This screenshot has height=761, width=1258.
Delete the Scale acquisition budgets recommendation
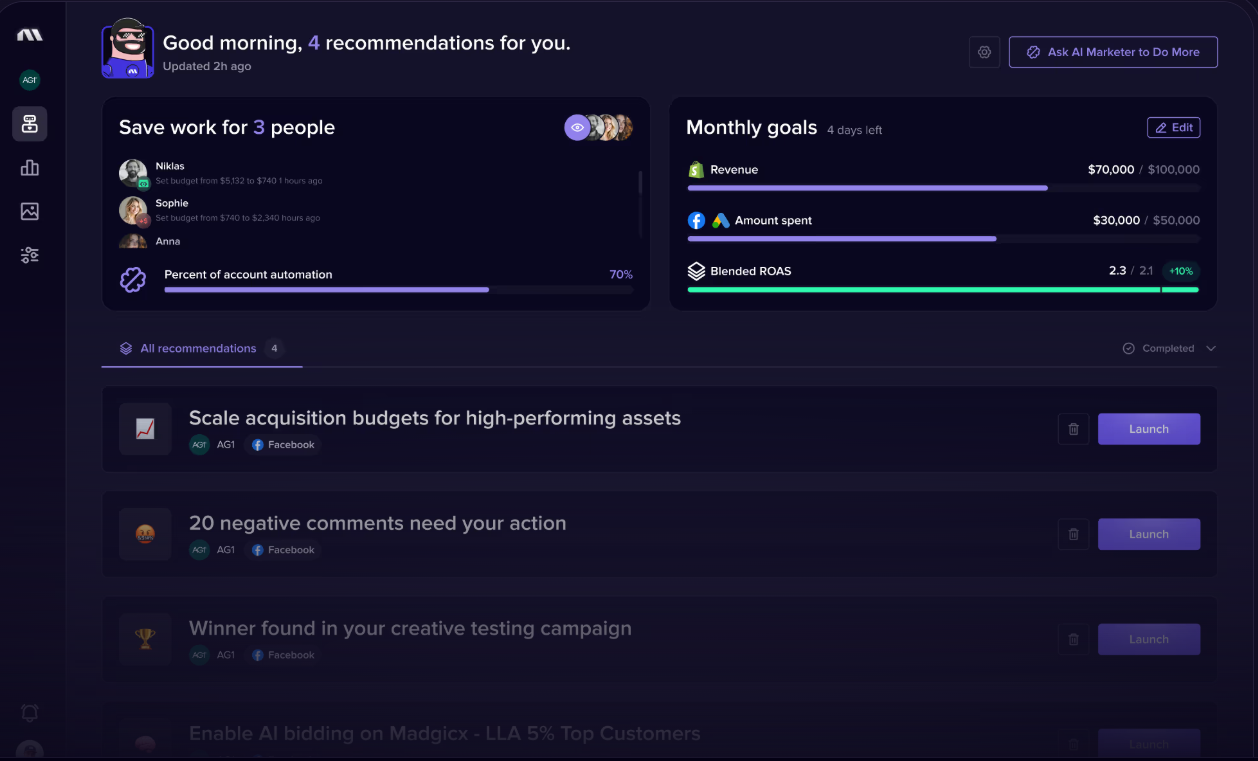[1073, 429]
